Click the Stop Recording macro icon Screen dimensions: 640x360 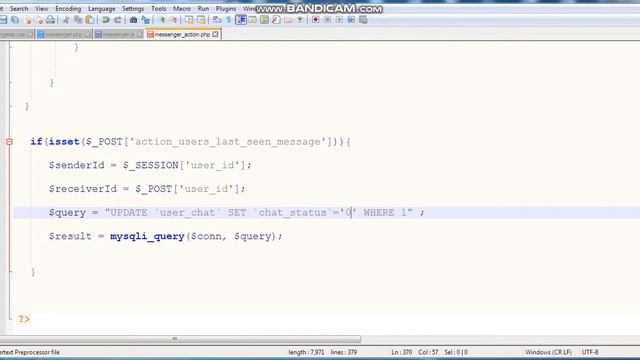[327, 20]
